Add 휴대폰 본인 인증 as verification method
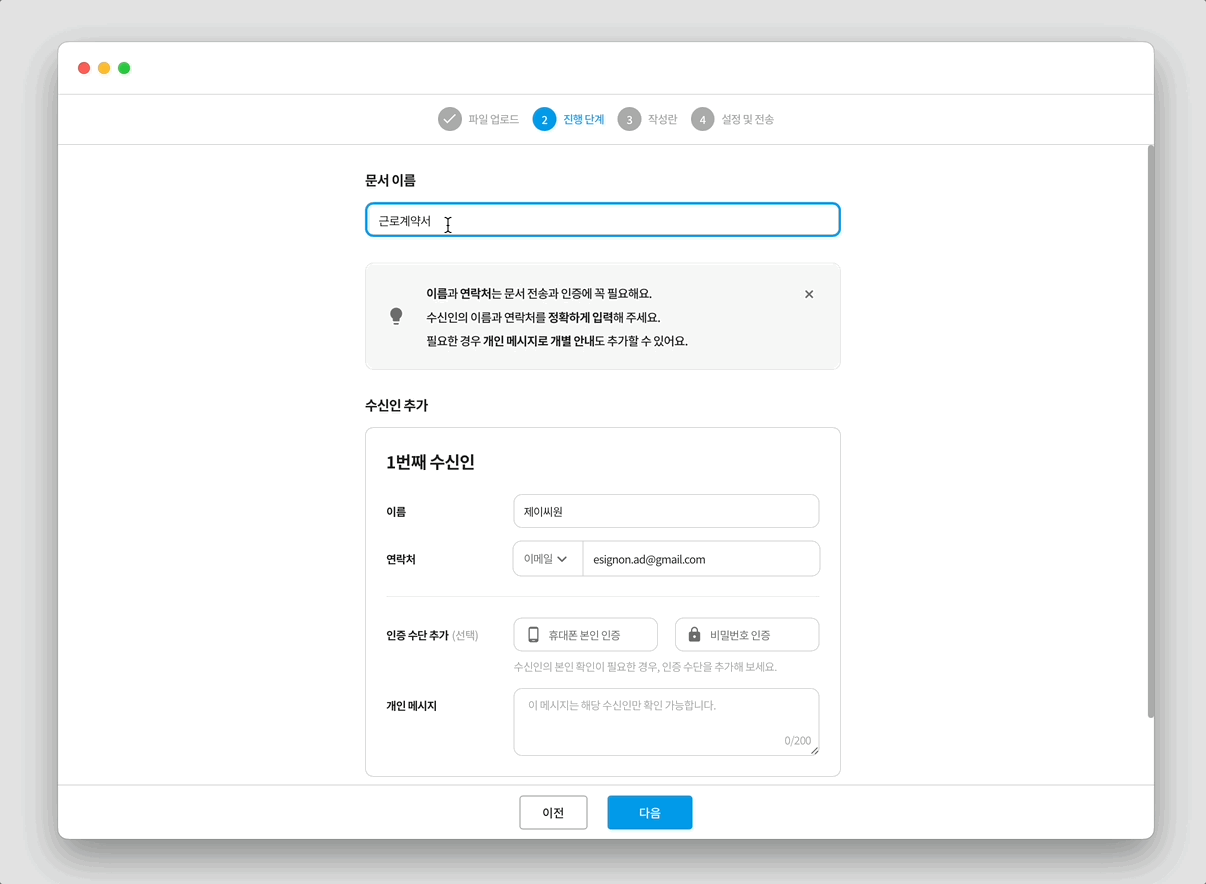Image resolution: width=1206 pixels, height=884 pixels. [x=585, y=633]
